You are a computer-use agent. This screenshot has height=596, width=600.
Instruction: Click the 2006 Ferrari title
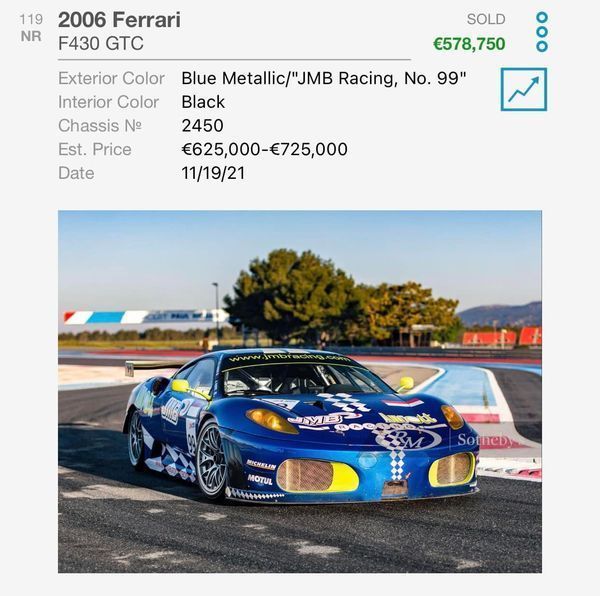[x=119, y=20]
